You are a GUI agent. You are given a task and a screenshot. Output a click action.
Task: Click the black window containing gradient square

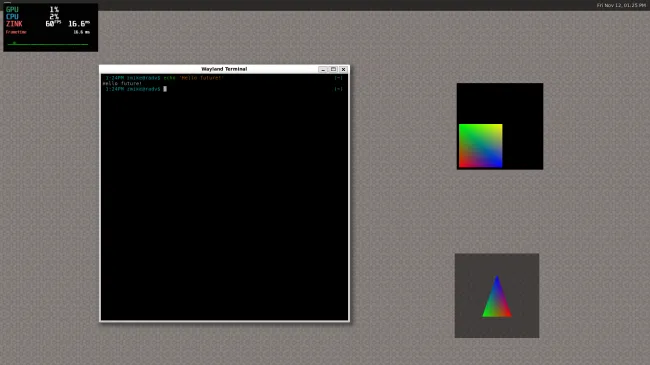pyautogui.click(x=500, y=126)
